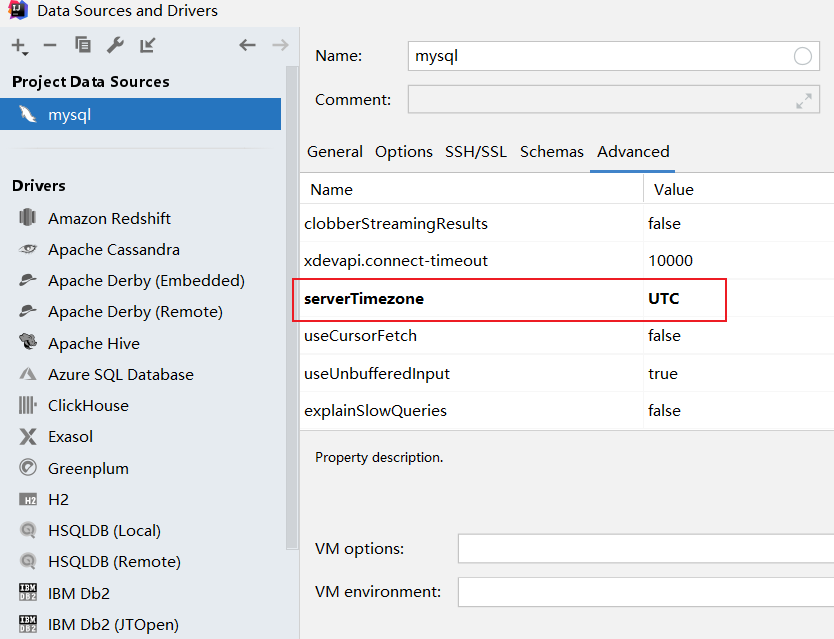This screenshot has height=639, width=834.
Task: Select the Apache Cassandra driver
Action: tap(114, 250)
